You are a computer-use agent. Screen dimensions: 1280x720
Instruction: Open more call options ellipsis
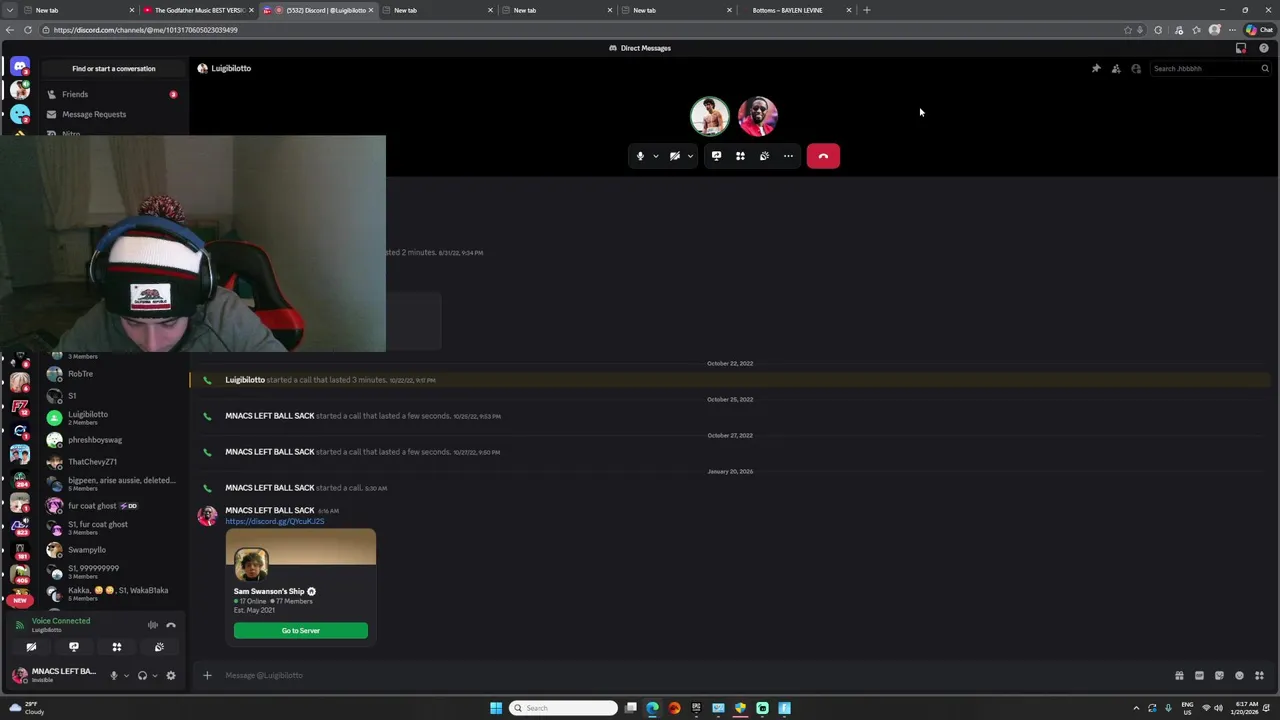coord(788,156)
